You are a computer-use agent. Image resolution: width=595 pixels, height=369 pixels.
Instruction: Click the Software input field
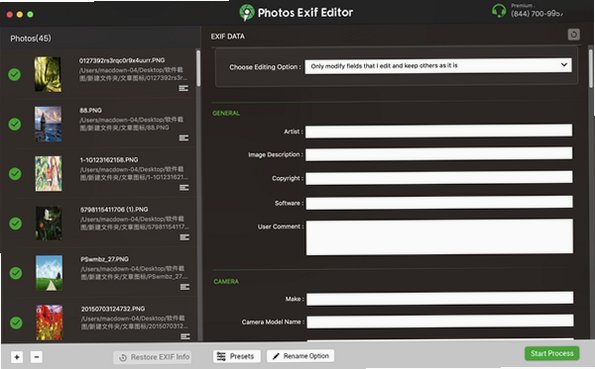click(439, 202)
